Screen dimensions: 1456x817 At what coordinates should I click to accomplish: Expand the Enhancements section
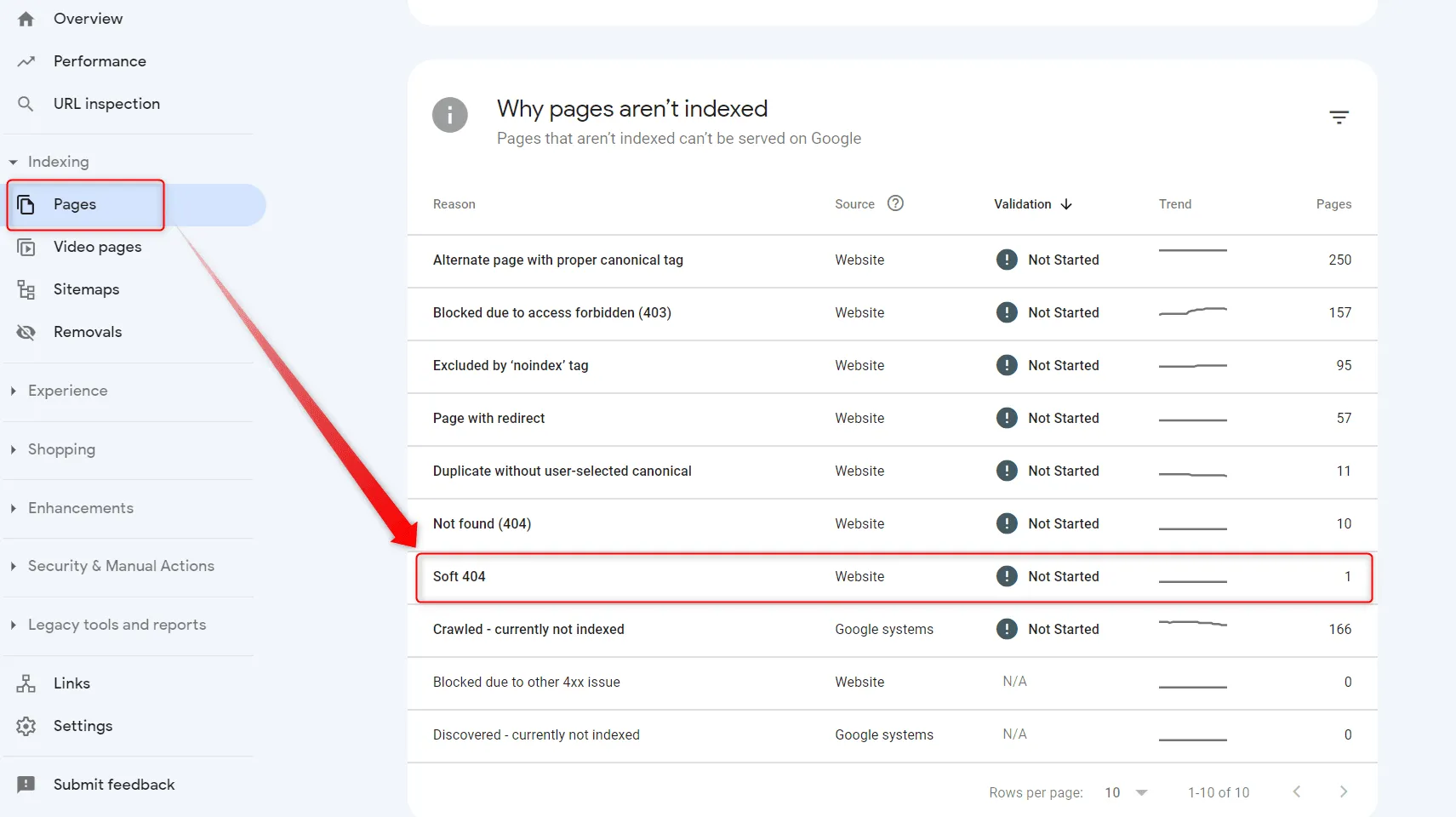tap(14, 508)
